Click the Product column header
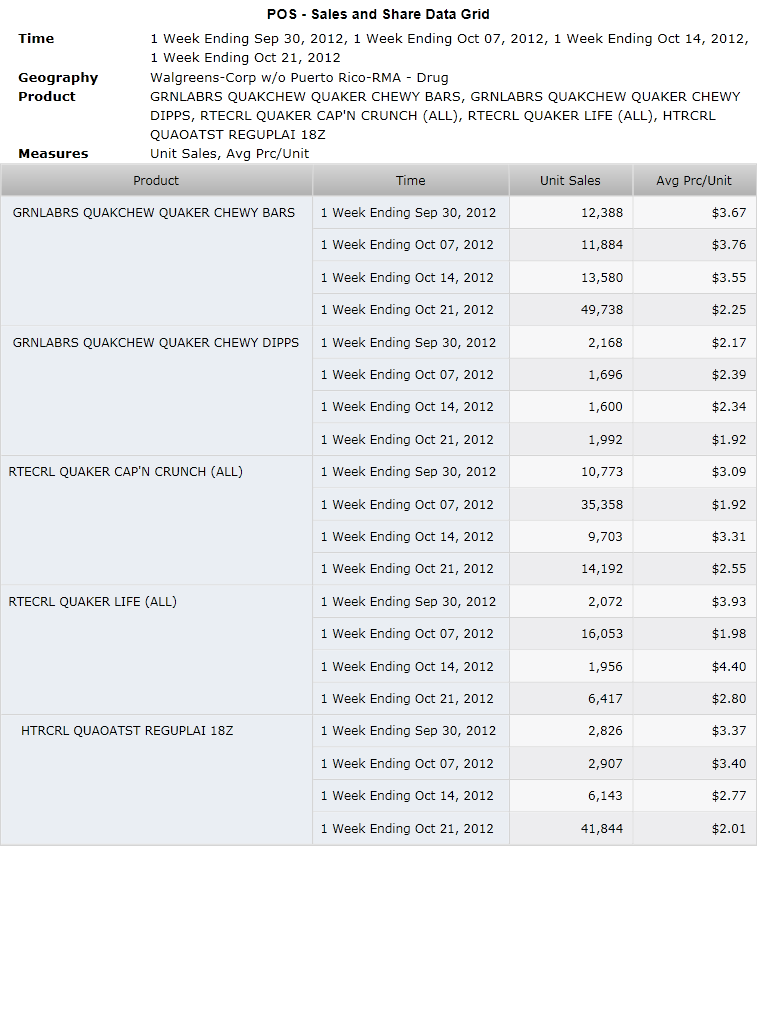This screenshot has height=1027, width=757. click(x=156, y=180)
